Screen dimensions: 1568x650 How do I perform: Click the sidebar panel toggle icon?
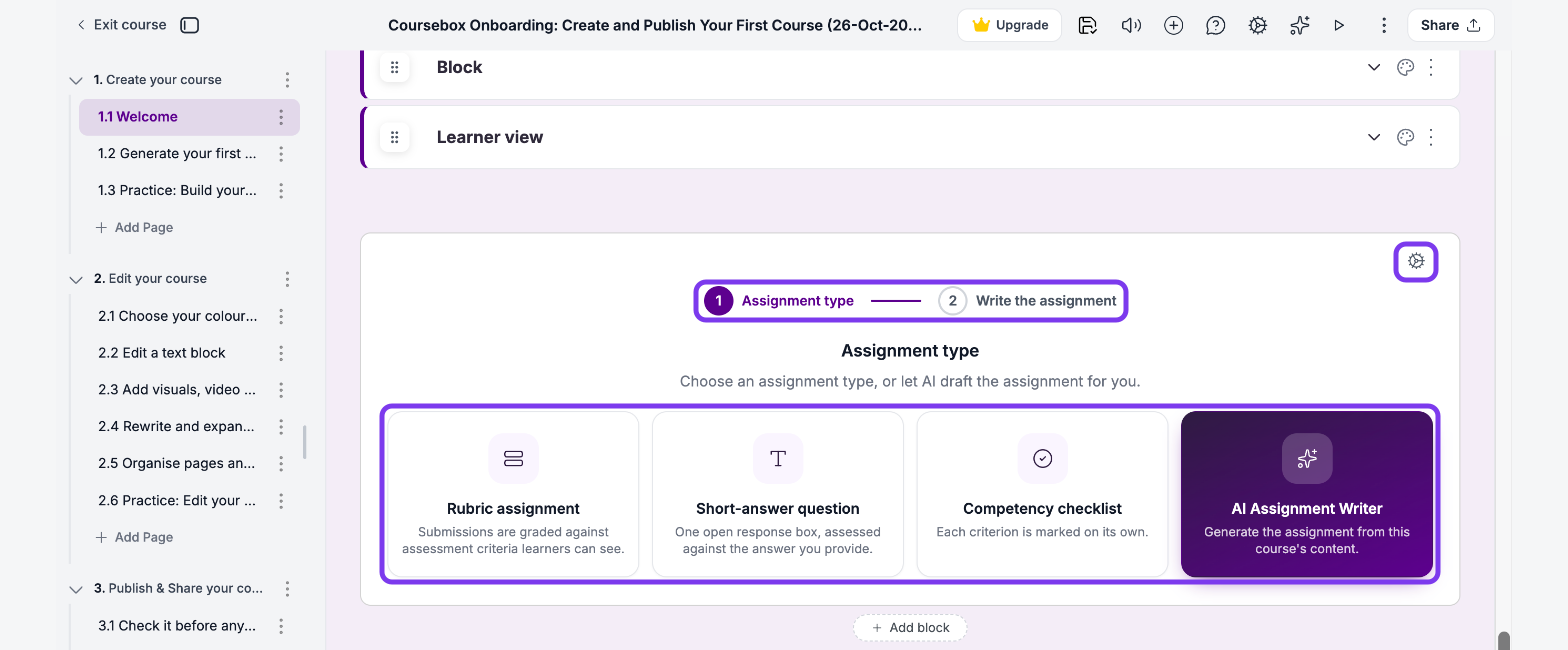[x=190, y=25]
